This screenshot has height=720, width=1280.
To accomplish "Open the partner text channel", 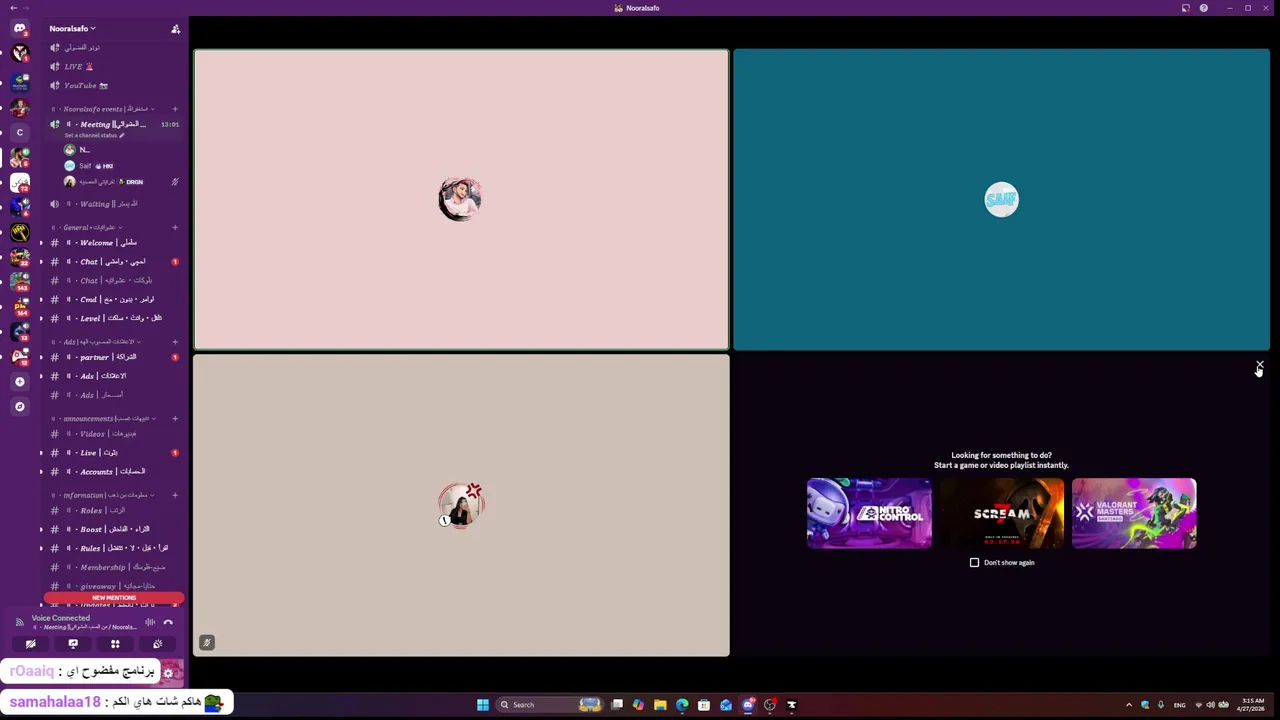I will (113, 357).
